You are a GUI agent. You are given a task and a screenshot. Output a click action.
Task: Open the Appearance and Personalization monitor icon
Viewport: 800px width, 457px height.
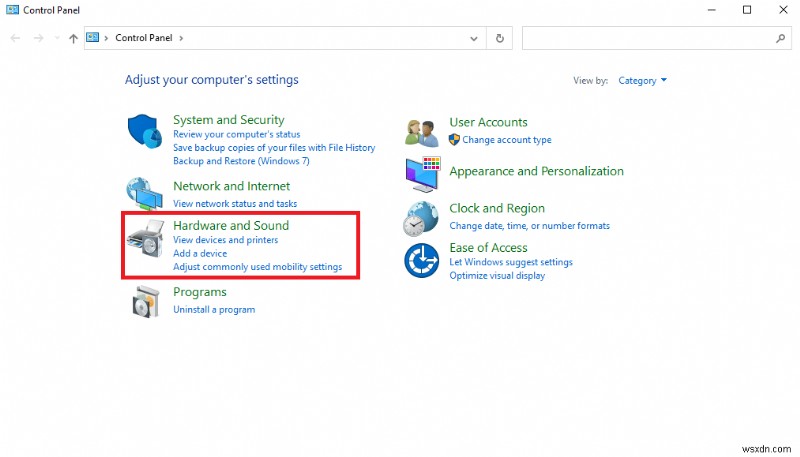click(422, 172)
